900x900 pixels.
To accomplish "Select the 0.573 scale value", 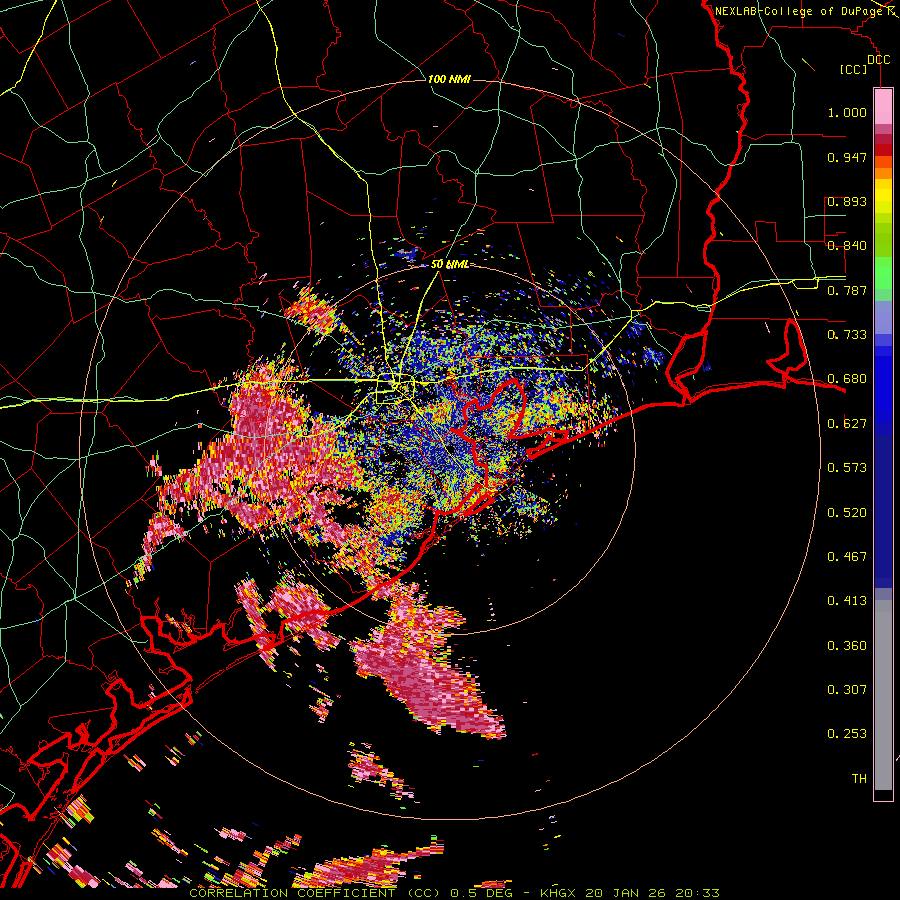I will click(847, 468).
